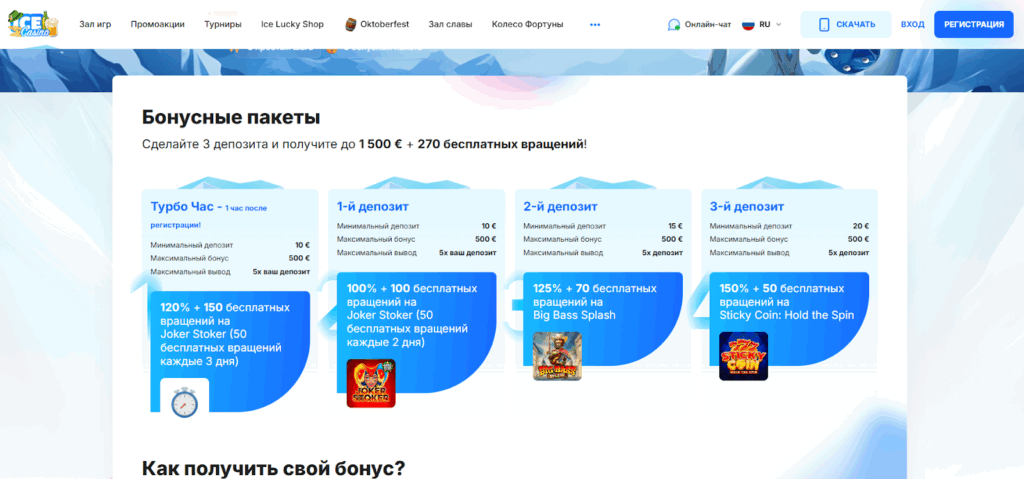This screenshot has width=1024, height=479.
Task: Open the Big Bass Splash game thumbnail
Action: 557,356
